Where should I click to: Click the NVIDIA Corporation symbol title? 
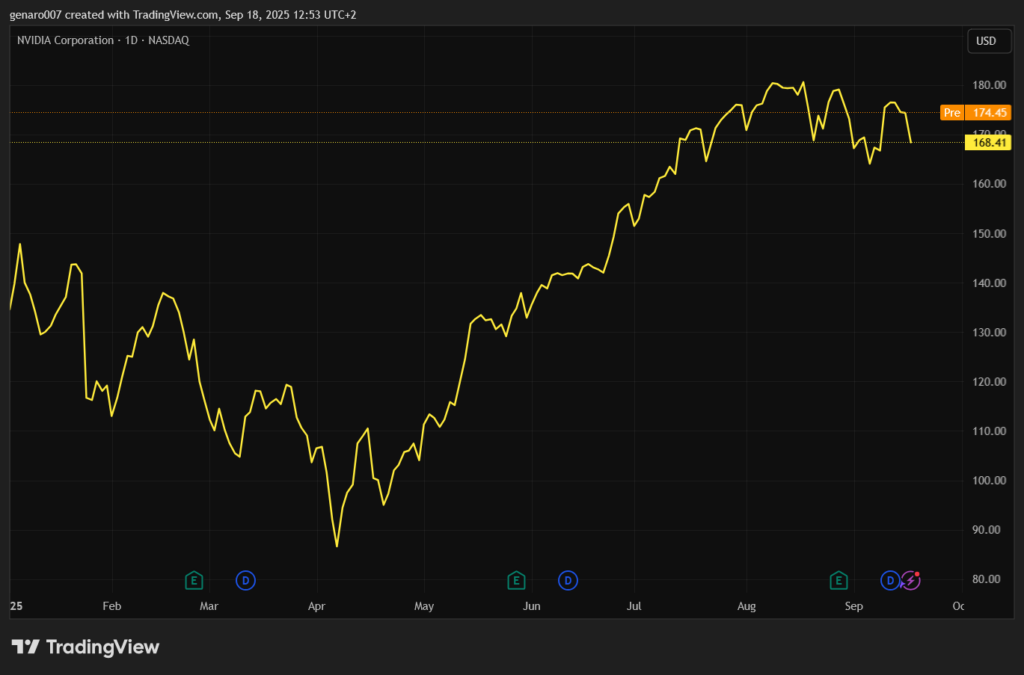pyautogui.click(x=68, y=40)
